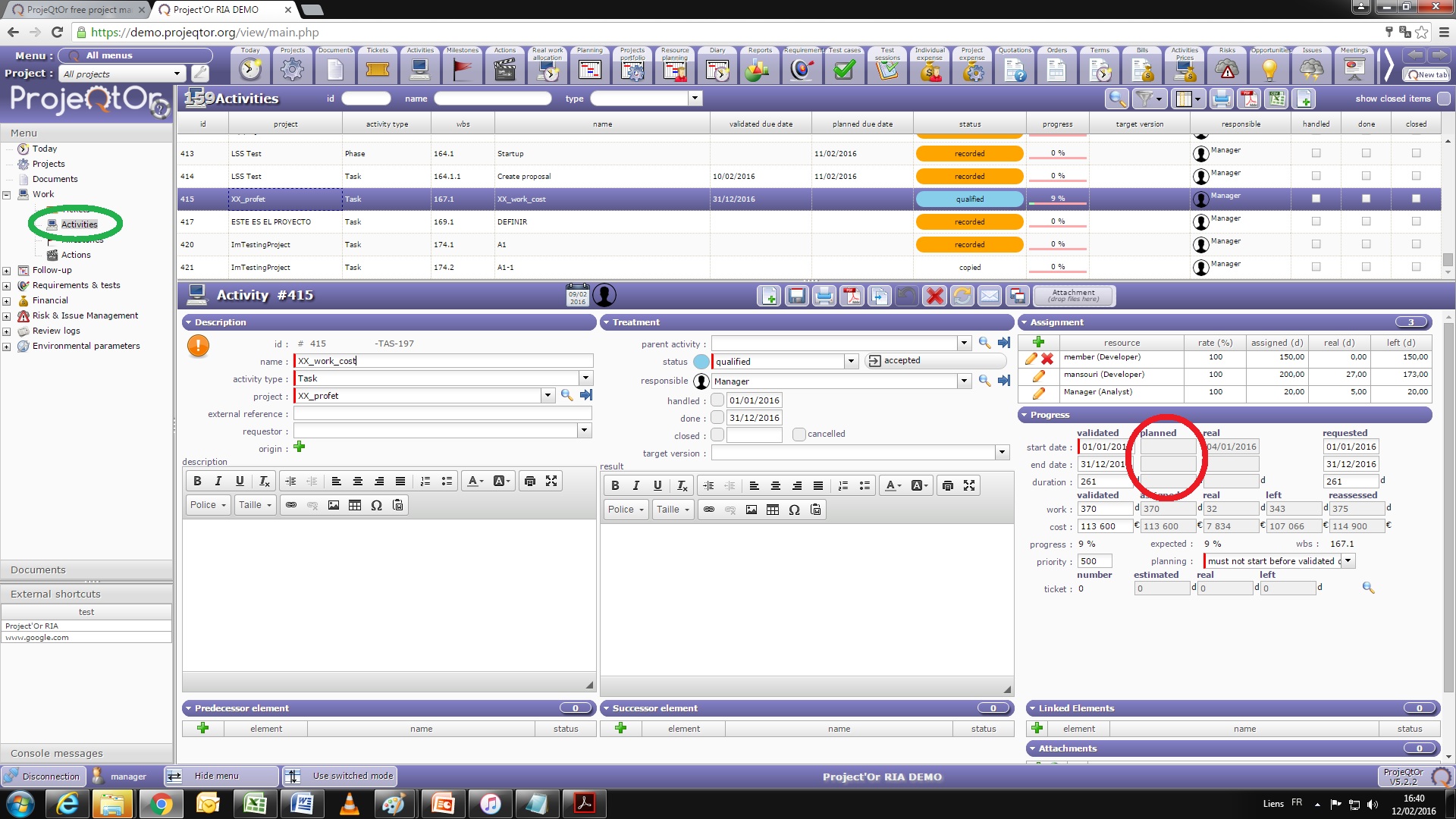Export list to CSV spreadsheet icon
1456x819 pixels.
(x=1277, y=99)
